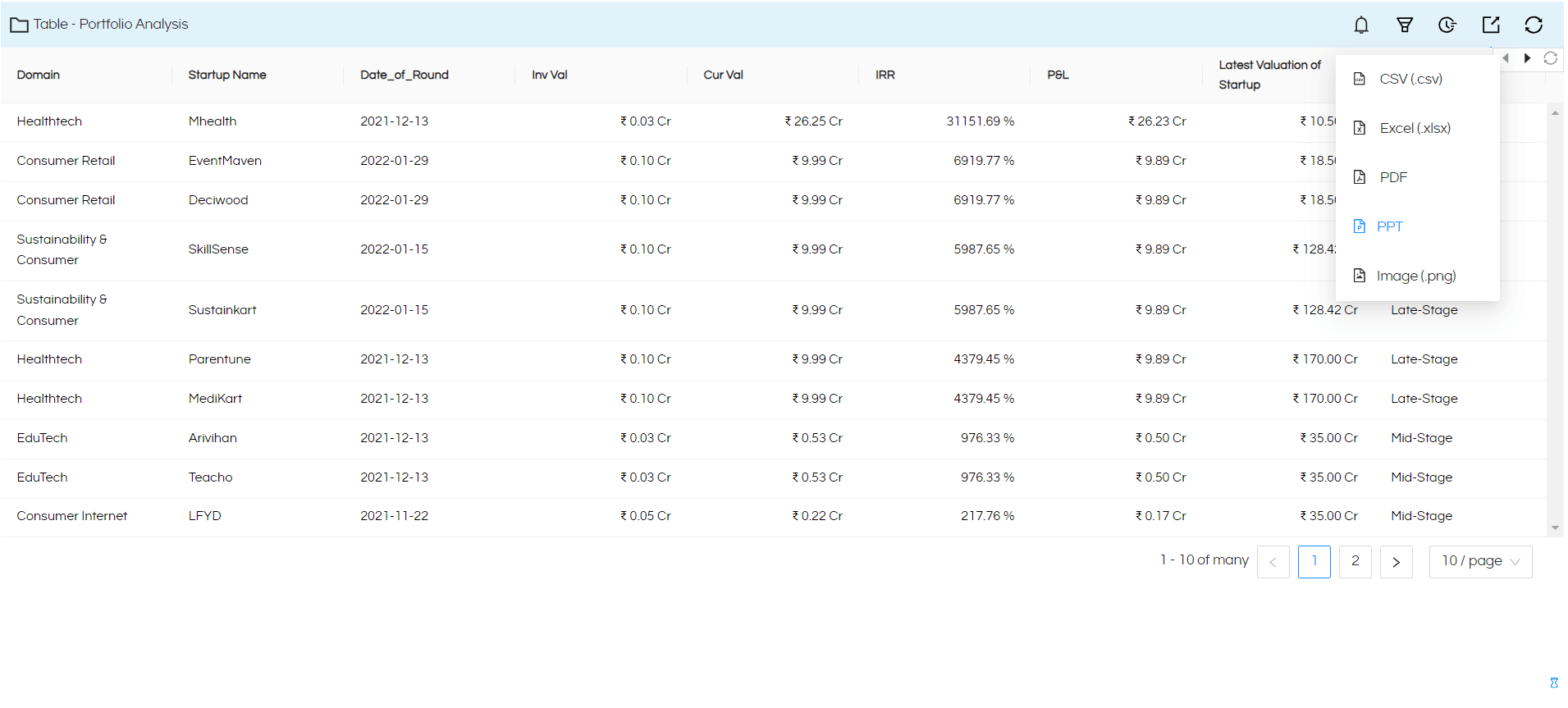Screen dimensions: 1568x708
Task: Click the folder icon beside table title
Action: point(19,25)
